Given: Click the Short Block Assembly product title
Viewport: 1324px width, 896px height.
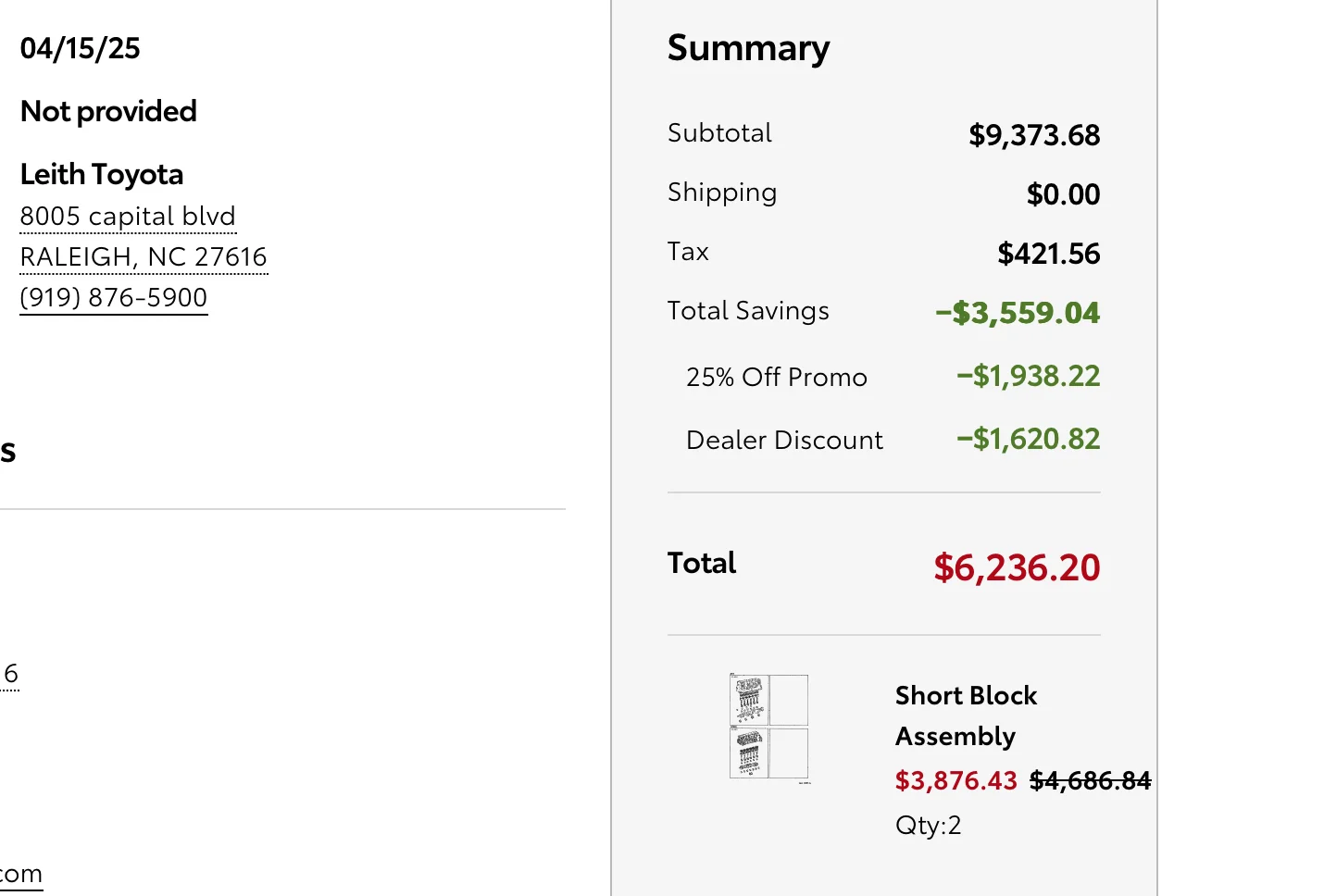Looking at the screenshot, I should [966, 716].
